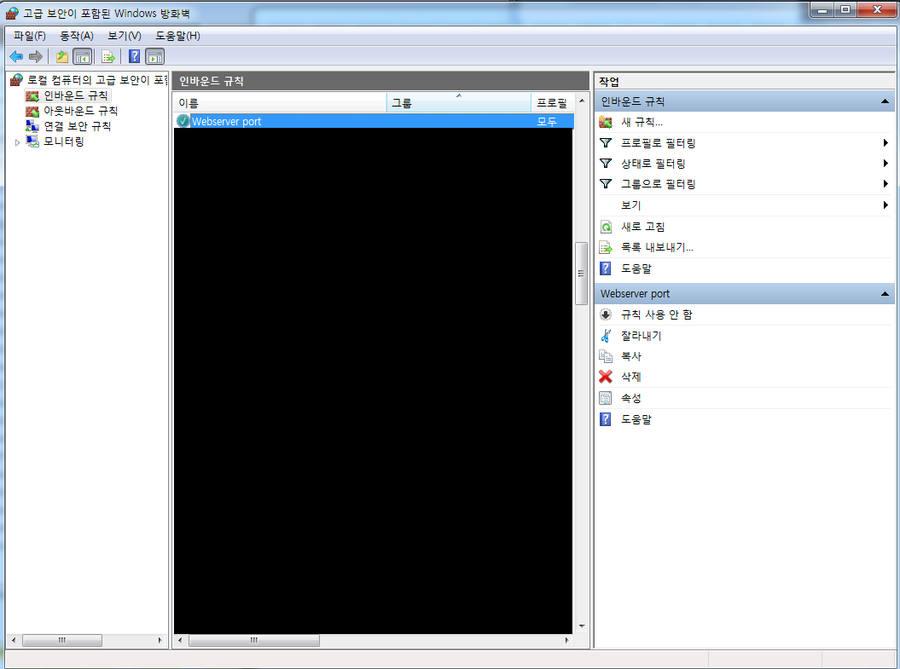Image resolution: width=900 pixels, height=669 pixels.
Task: Click the disable-rule icon for 규칙 사용 안 함
Action: (x=606, y=314)
